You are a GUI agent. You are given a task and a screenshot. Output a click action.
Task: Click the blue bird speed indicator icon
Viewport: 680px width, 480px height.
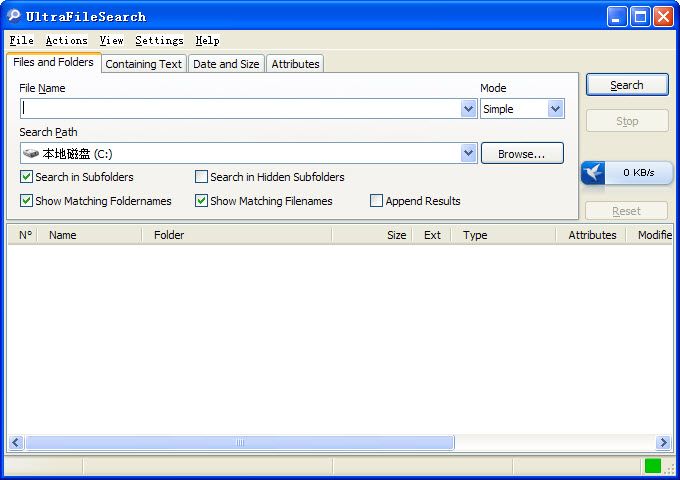(594, 172)
